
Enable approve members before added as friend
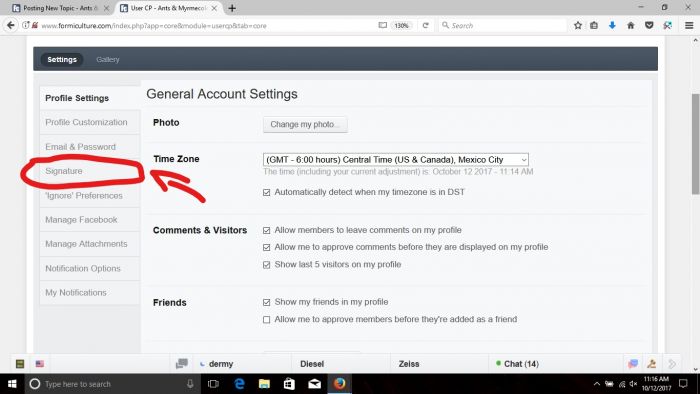point(267,319)
